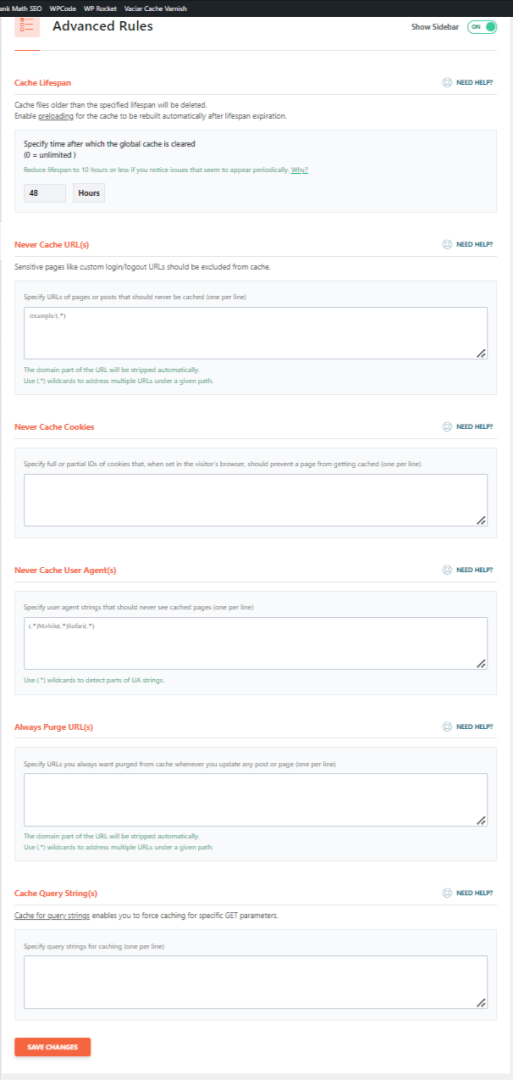
Task: Click into Never Cache Cookies textarea
Action: (x=255, y=500)
